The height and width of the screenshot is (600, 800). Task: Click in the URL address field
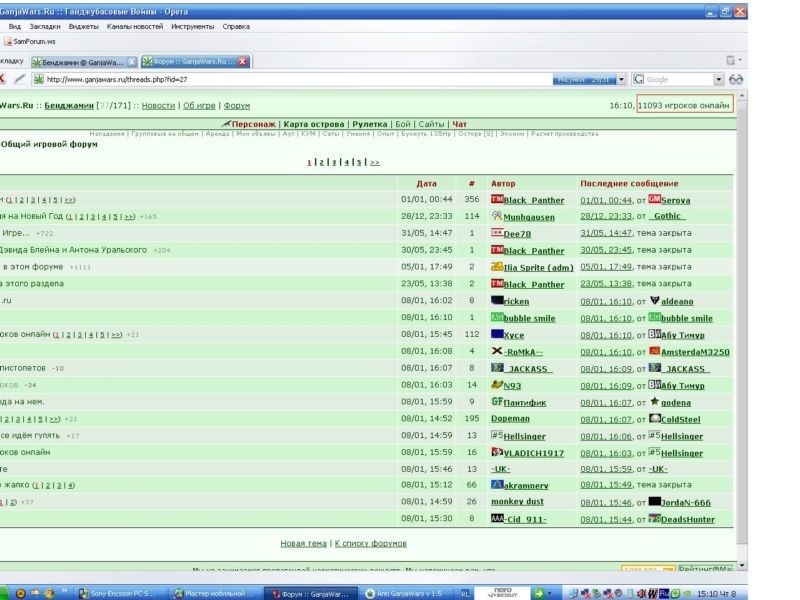296,80
